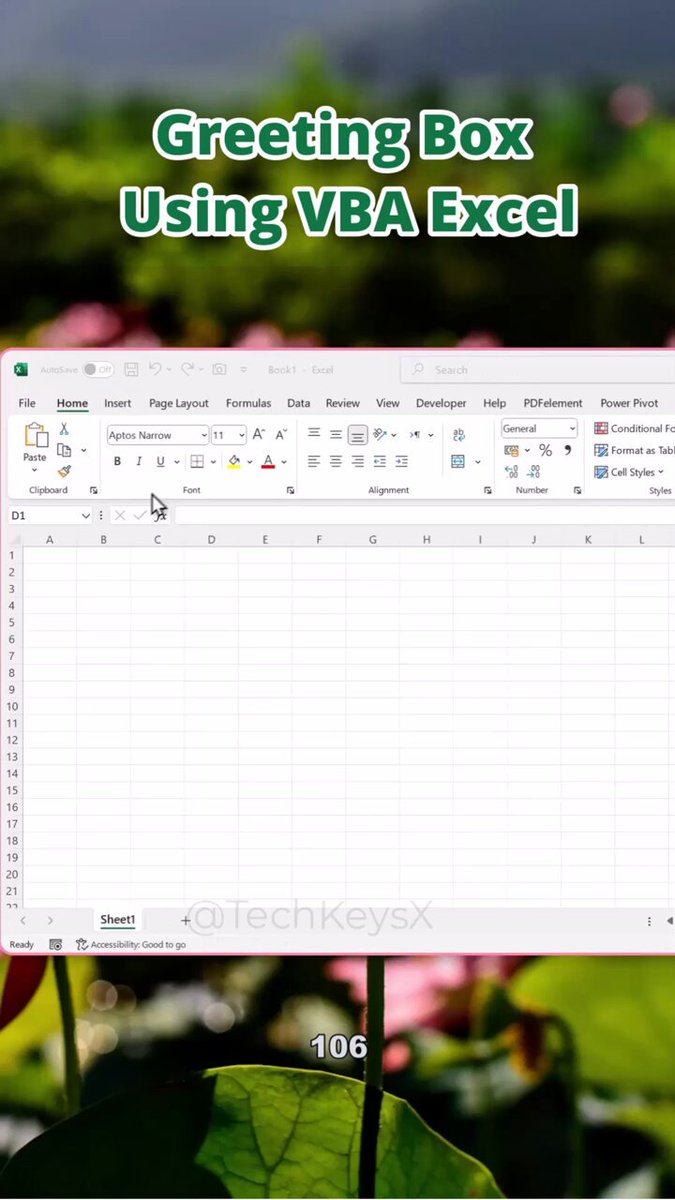Click Conditional Formatting button
675x1200 pixels.
click(x=635, y=428)
